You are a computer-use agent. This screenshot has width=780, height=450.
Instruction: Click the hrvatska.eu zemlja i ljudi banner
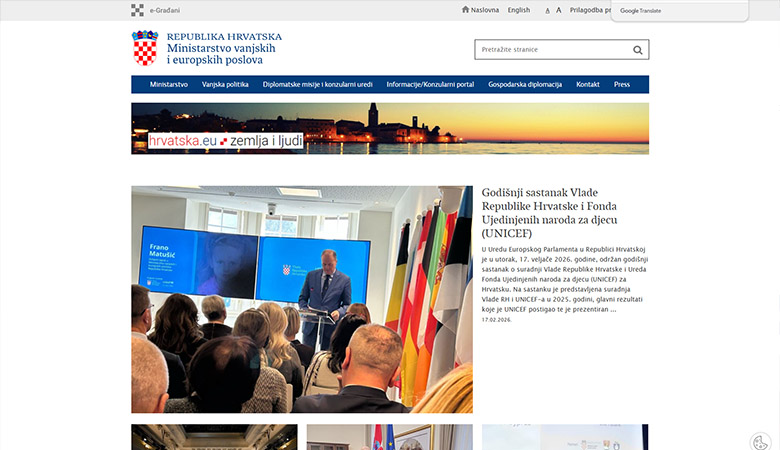[x=390, y=128]
